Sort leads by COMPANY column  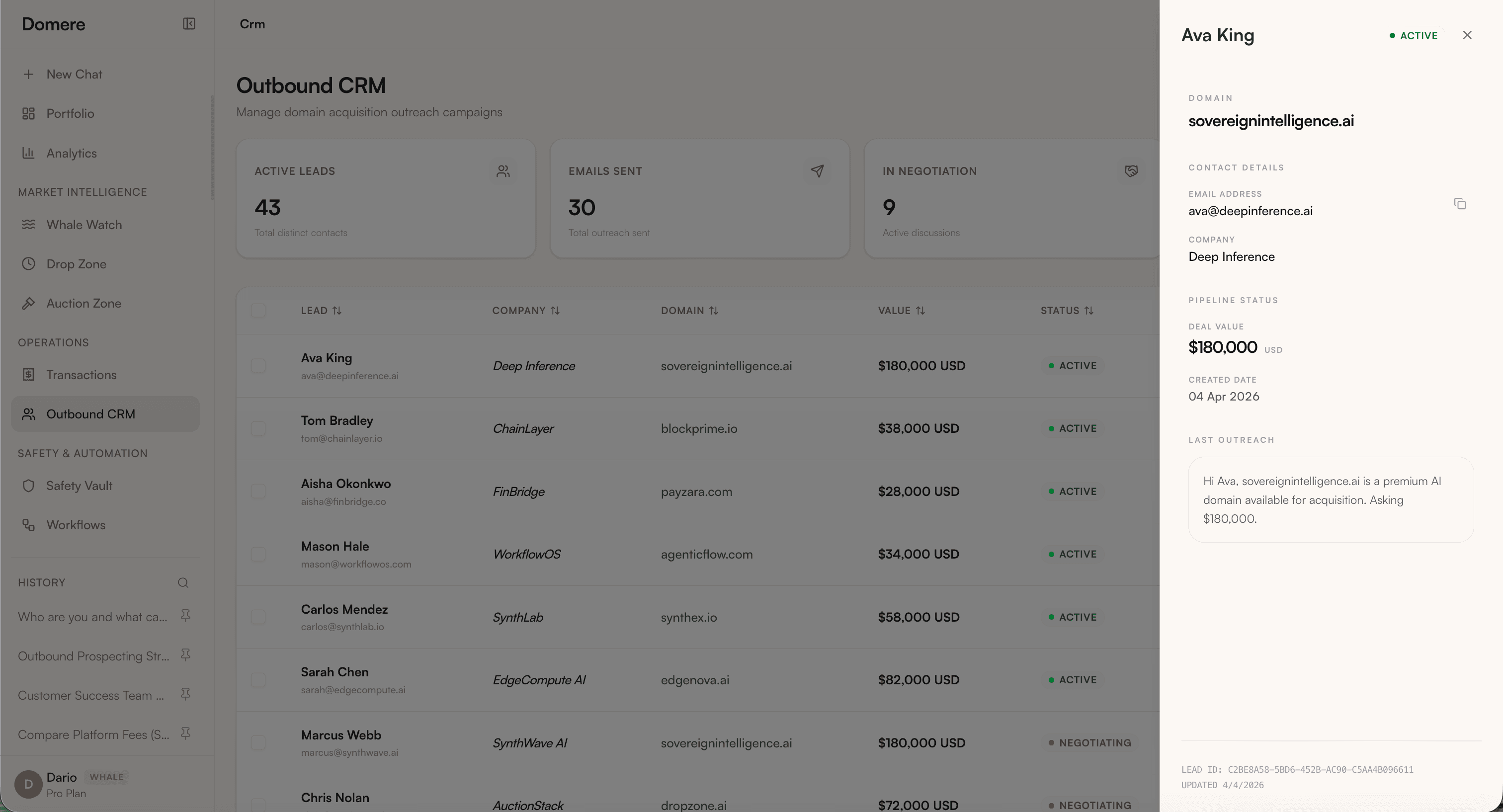[x=555, y=310]
